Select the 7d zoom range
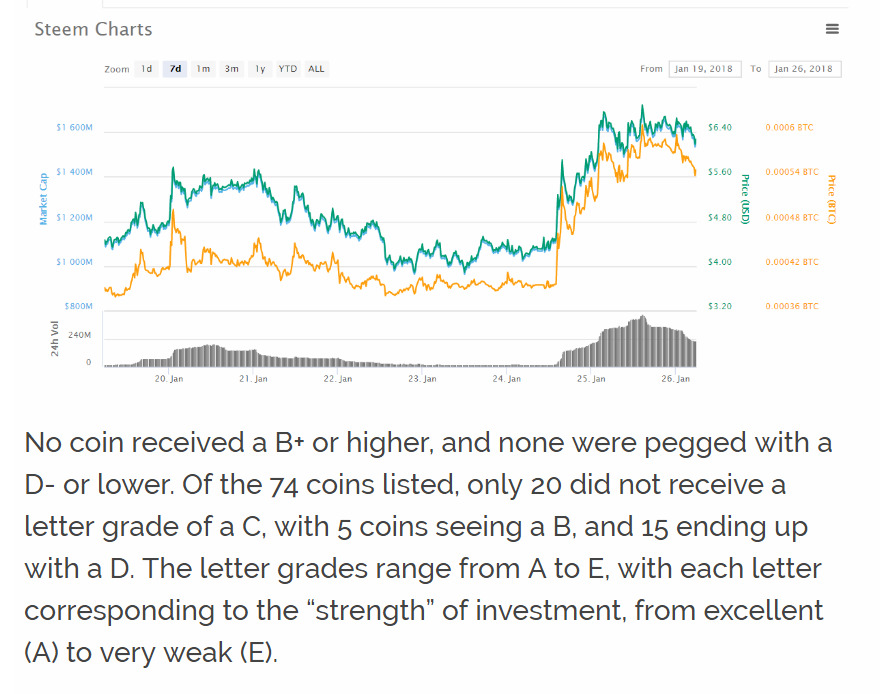 coord(175,69)
